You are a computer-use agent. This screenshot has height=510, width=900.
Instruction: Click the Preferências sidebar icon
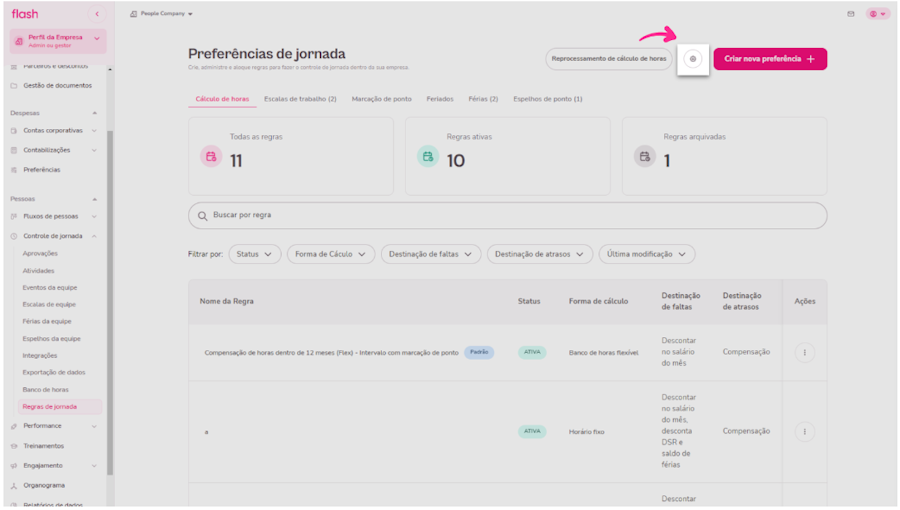tap(14, 170)
